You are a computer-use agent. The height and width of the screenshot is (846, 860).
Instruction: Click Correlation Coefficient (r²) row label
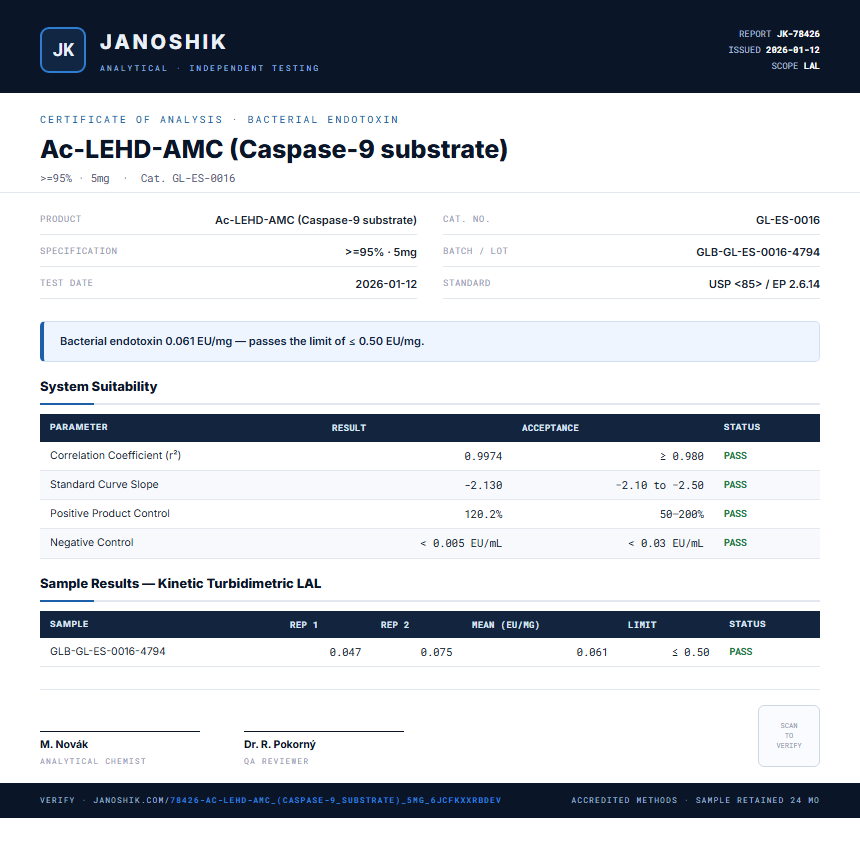[x=115, y=455]
